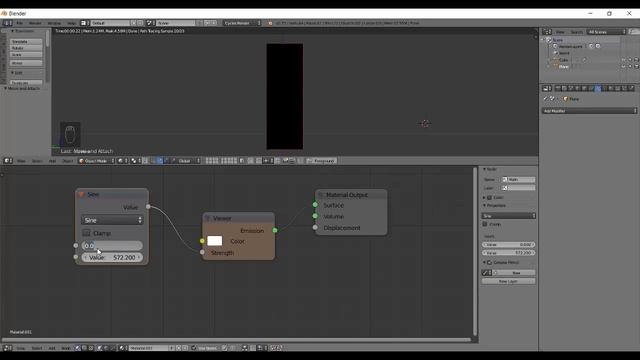Click the Scale button in tool shelf
This screenshot has width=640, height=360.
click(x=26, y=55)
